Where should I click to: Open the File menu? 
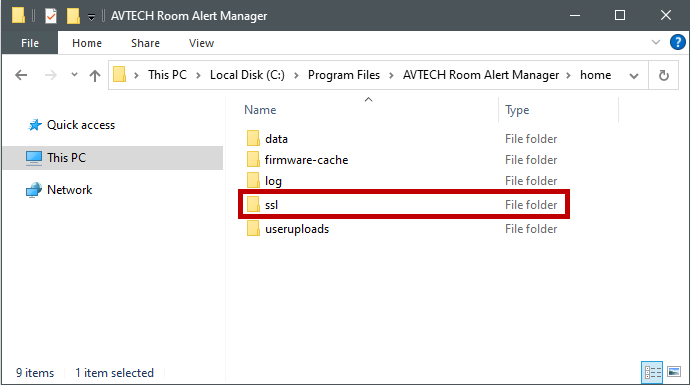pos(30,43)
